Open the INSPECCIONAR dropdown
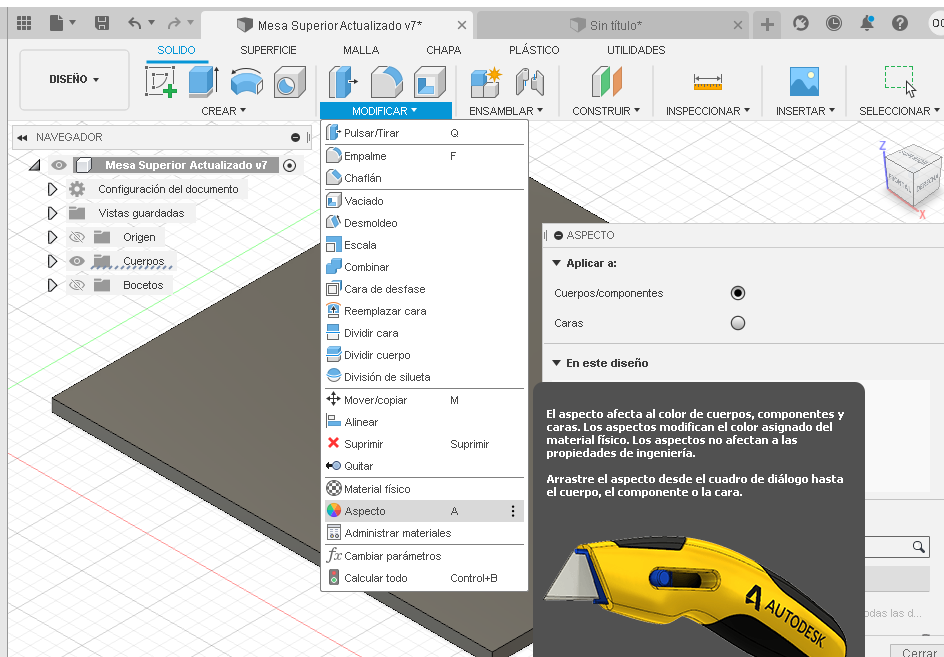944x657 pixels. click(707, 111)
